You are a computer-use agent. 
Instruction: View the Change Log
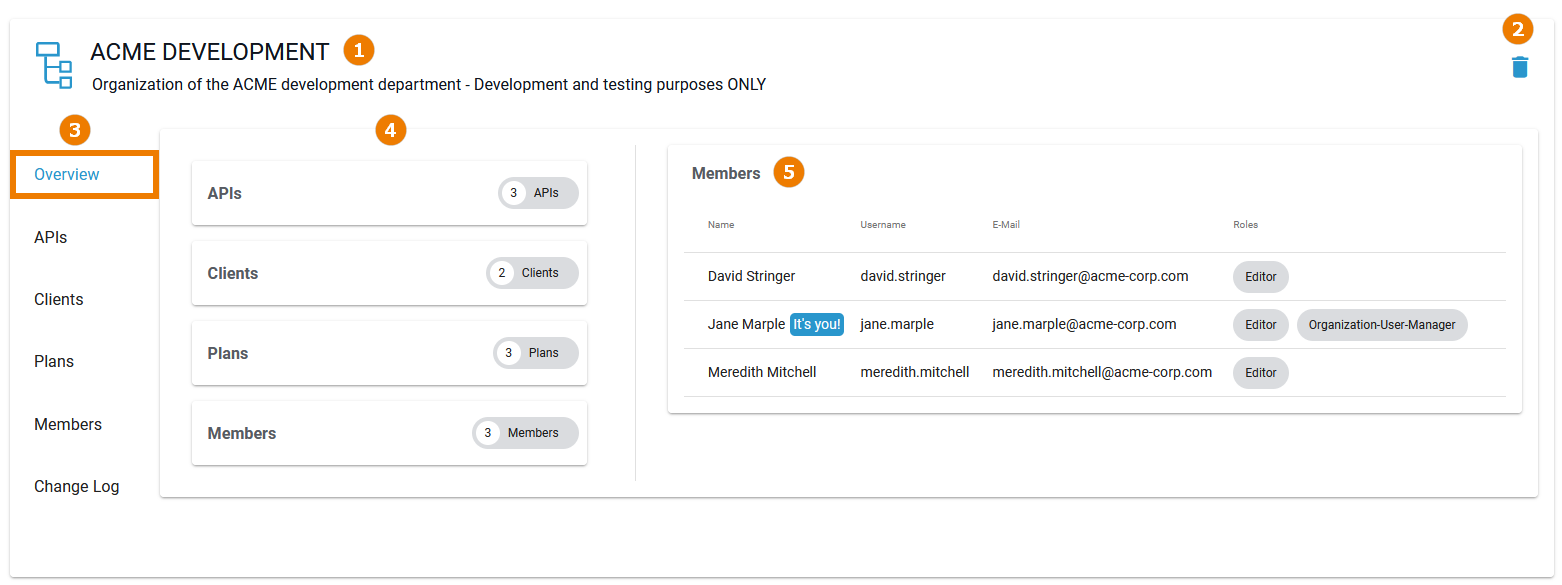[76, 486]
